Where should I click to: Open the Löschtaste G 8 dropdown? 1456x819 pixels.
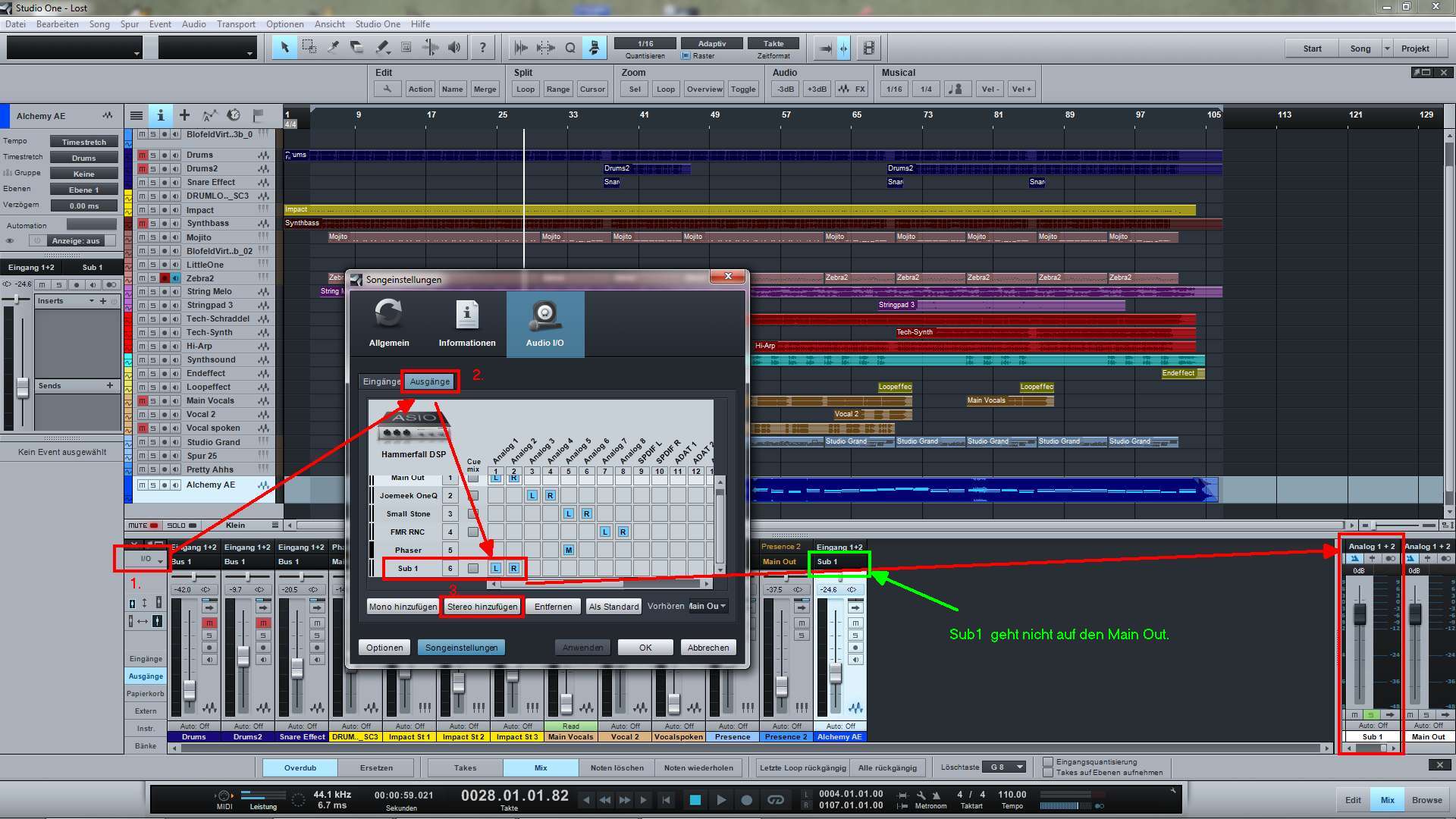click(x=1004, y=767)
